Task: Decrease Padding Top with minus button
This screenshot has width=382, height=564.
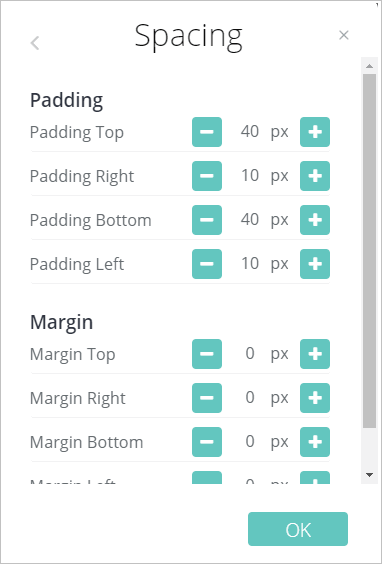Action: tap(207, 132)
